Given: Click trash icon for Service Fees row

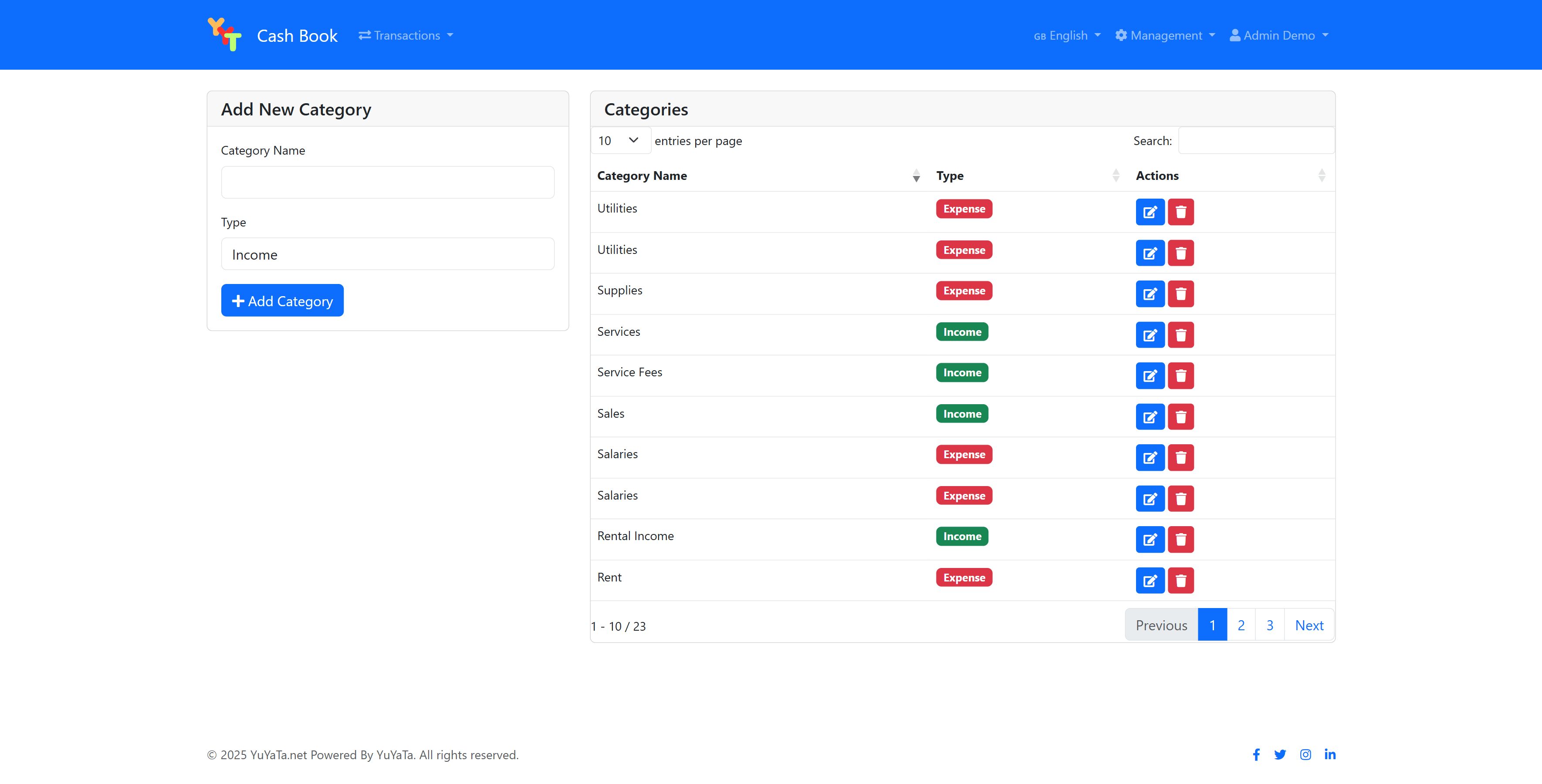Looking at the screenshot, I should (1180, 376).
